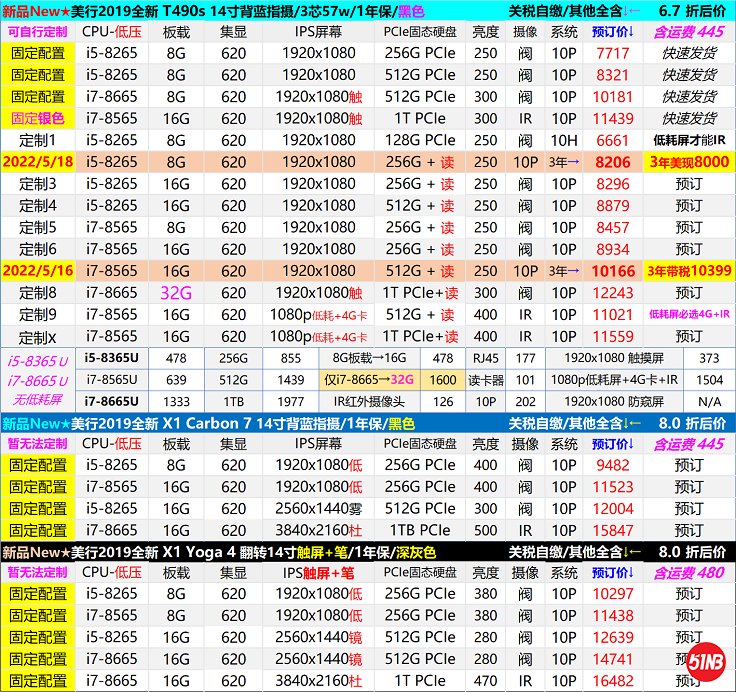The image size is (736, 692).
Task: Click the RJ45 accessory cell
Action: (486, 358)
